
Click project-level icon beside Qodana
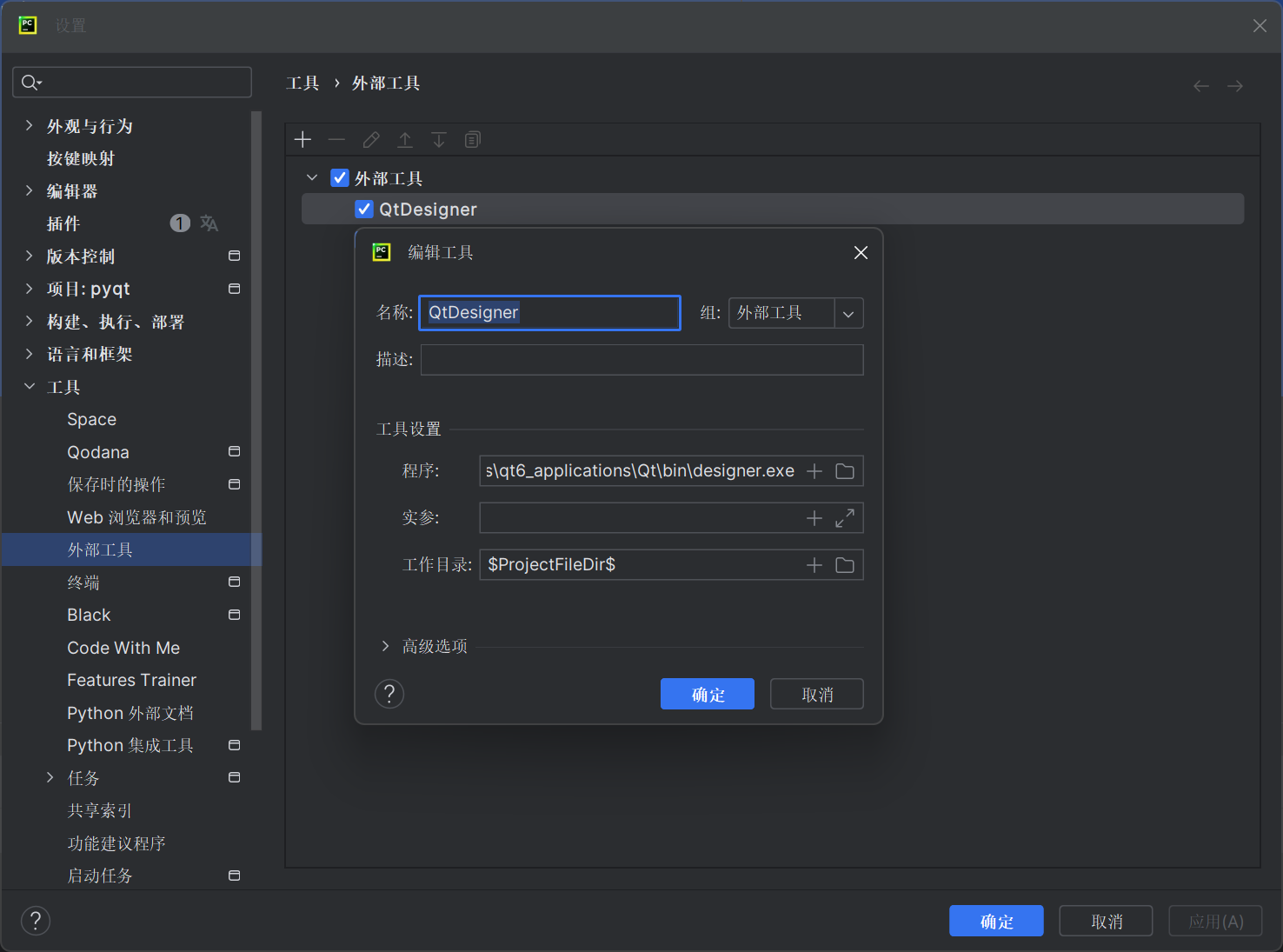[234, 451]
